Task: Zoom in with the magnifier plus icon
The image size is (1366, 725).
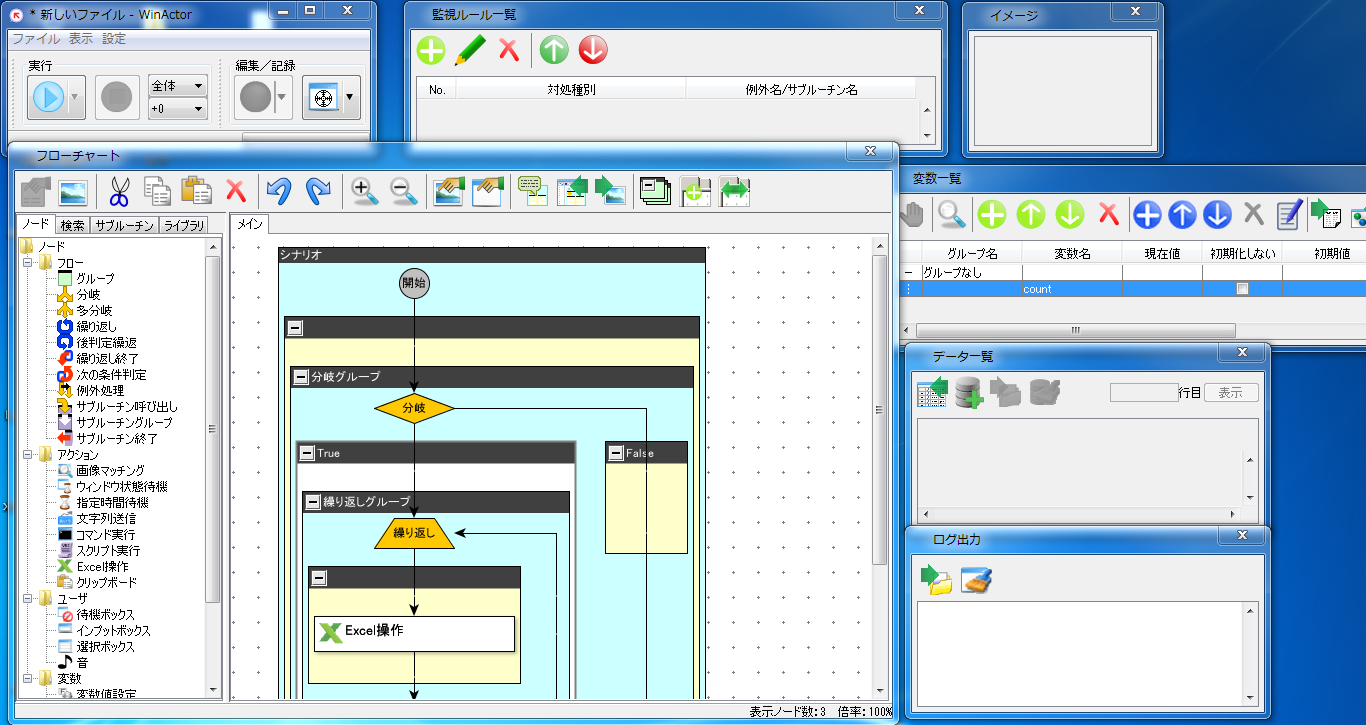Action: point(365,190)
